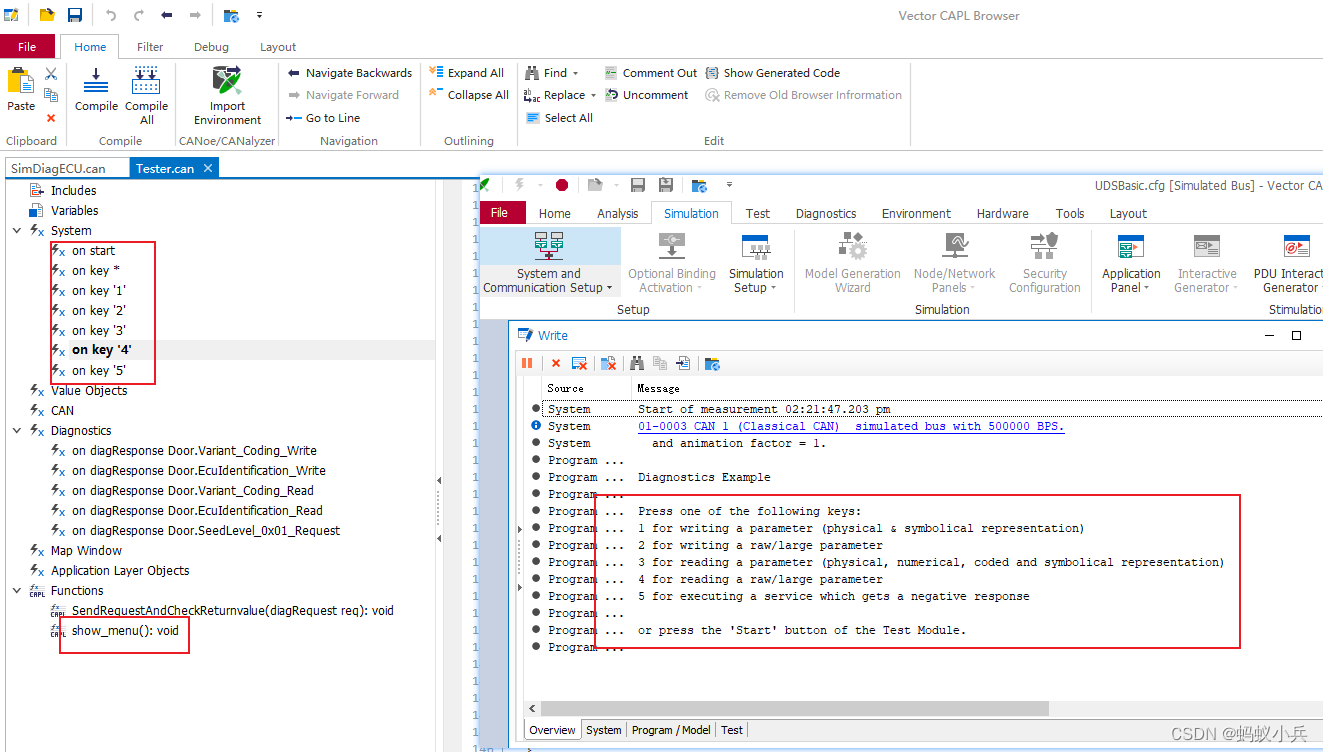Maximize the Write window
This screenshot has height=752, width=1323.
[1297, 335]
